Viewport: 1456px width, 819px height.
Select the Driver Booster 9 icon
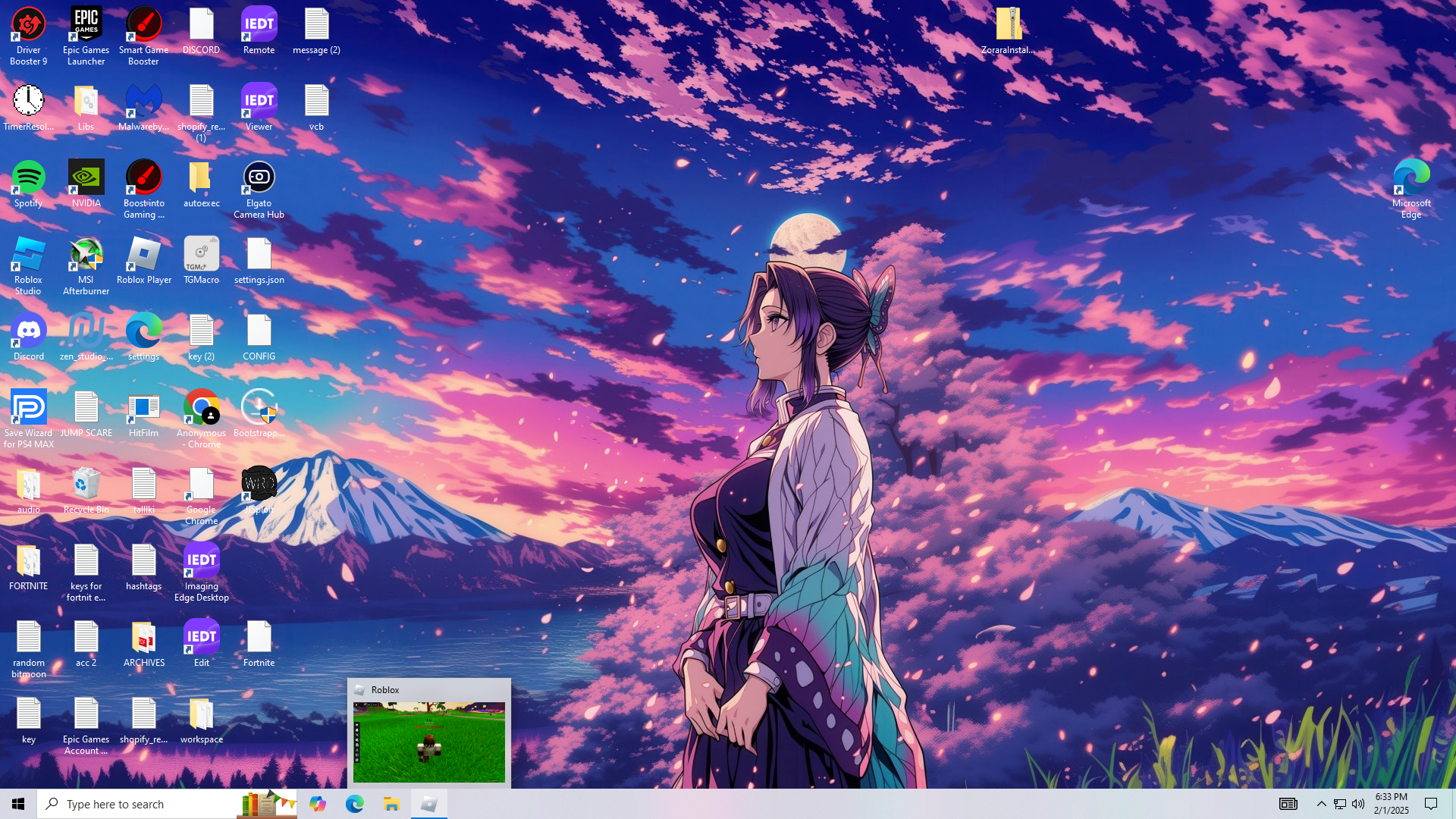tap(28, 26)
